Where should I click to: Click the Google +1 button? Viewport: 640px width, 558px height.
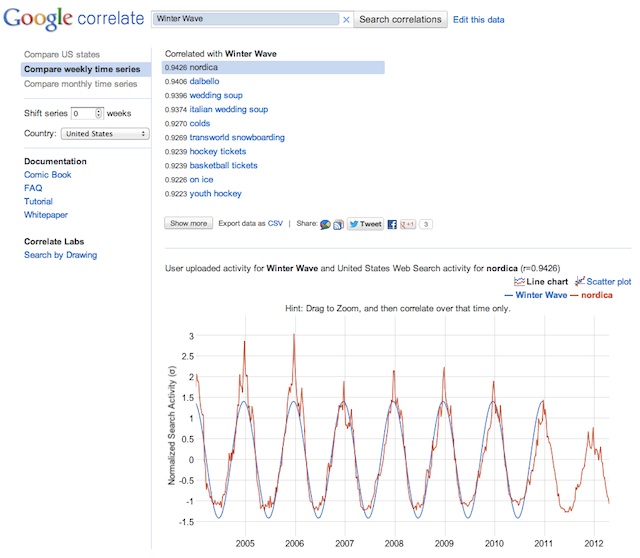[407, 224]
